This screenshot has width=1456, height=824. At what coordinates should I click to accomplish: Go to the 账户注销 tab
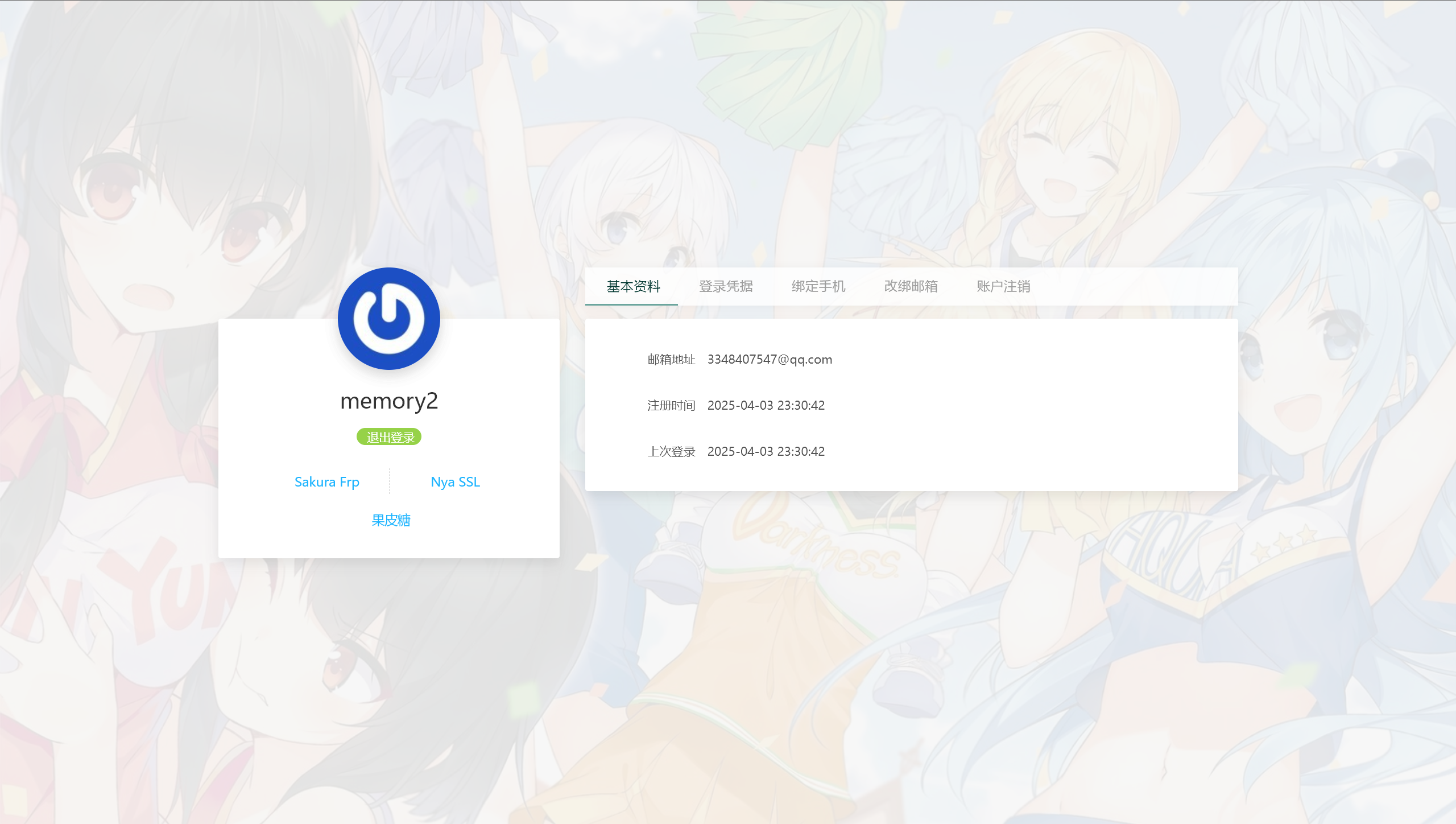(1003, 286)
